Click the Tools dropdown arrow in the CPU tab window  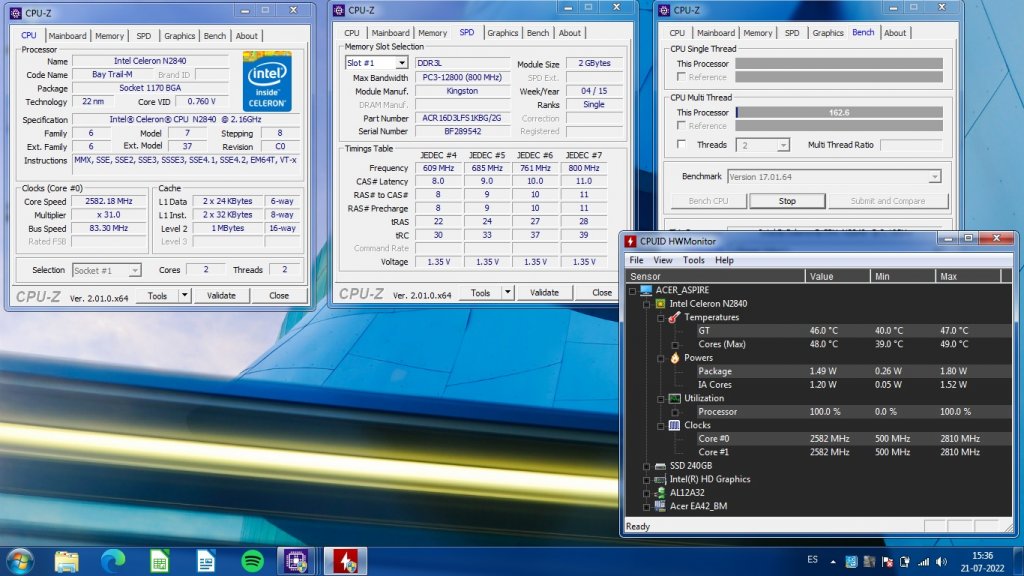184,296
